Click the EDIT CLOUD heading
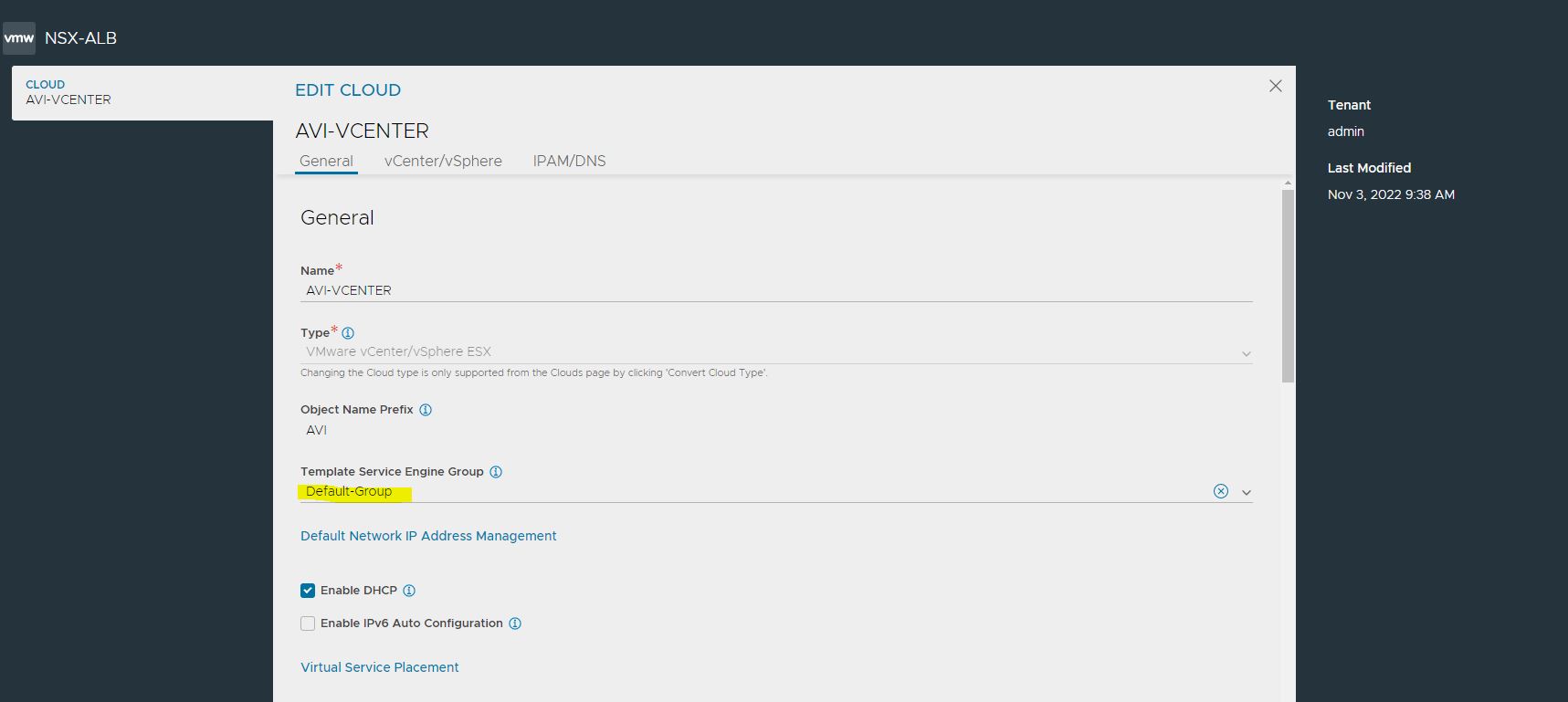The height and width of the screenshot is (702, 1568). click(x=348, y=89)
